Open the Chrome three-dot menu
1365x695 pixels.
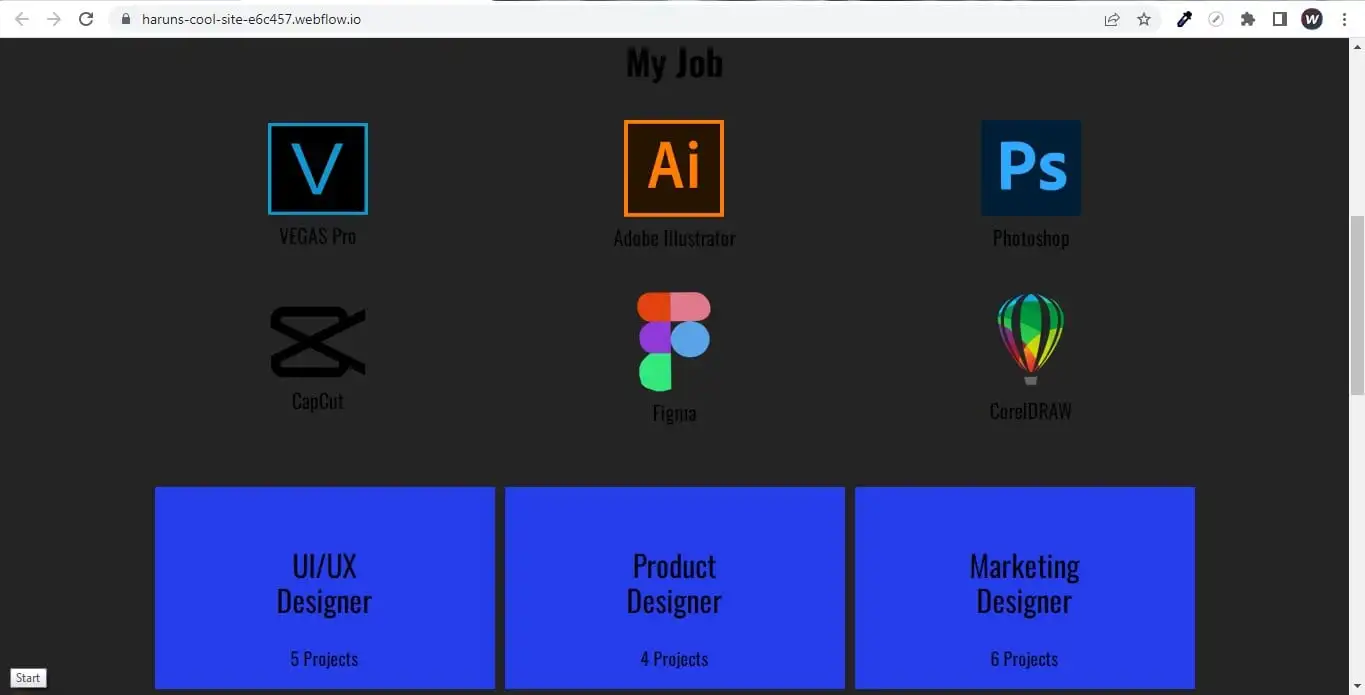[x=1344, y=19]
